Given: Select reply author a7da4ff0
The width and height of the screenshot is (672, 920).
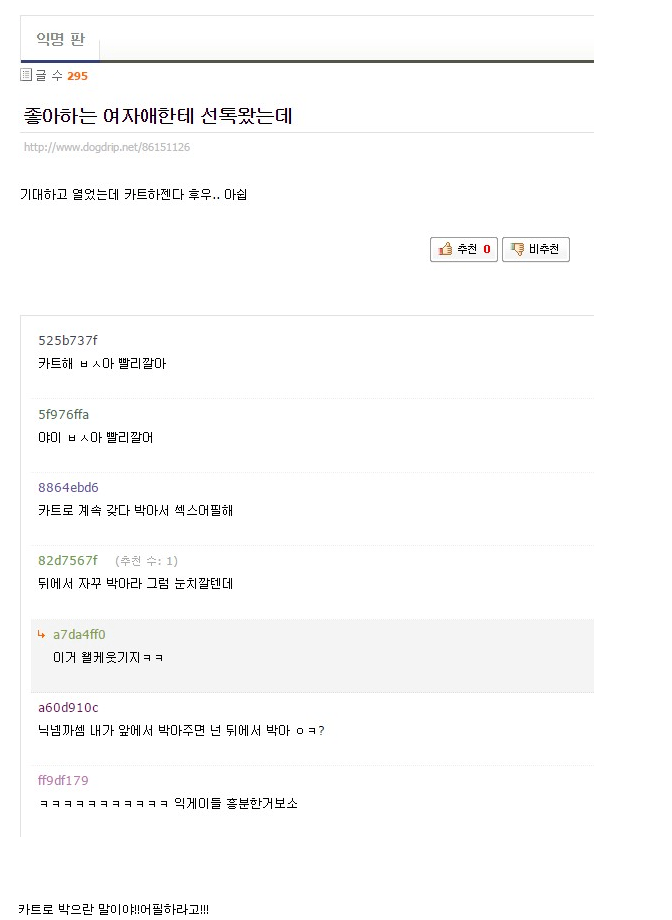Looking at the screenshot, I should [79, 634].
